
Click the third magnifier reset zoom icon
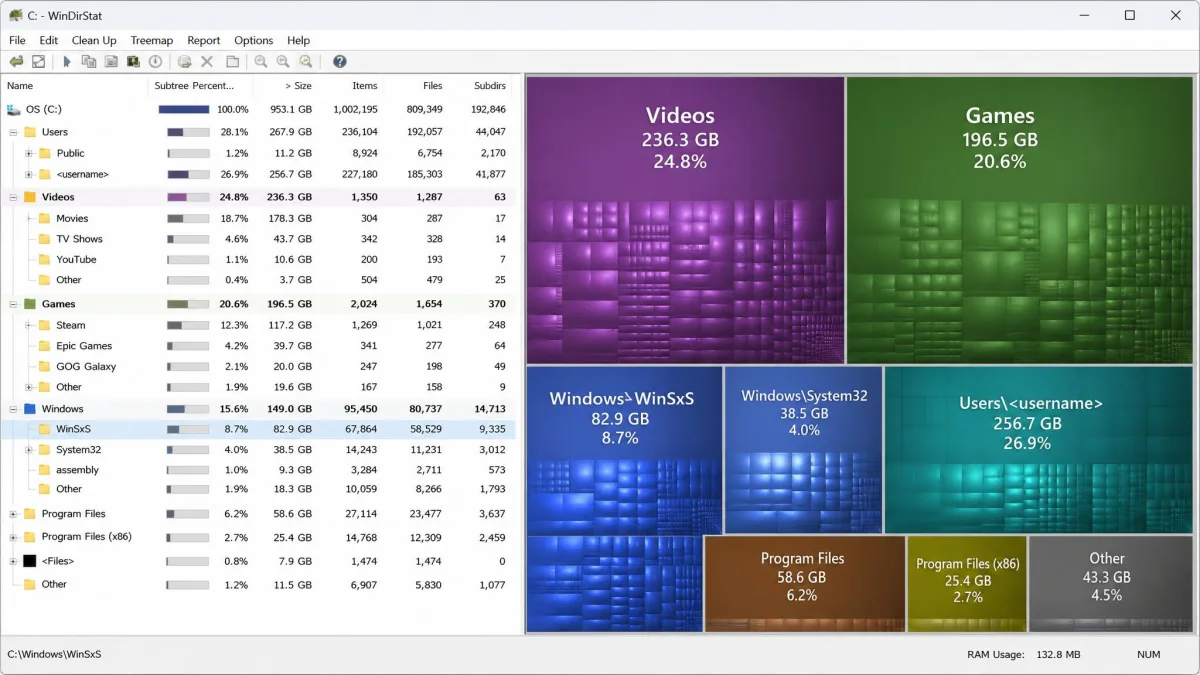(306, 62)
